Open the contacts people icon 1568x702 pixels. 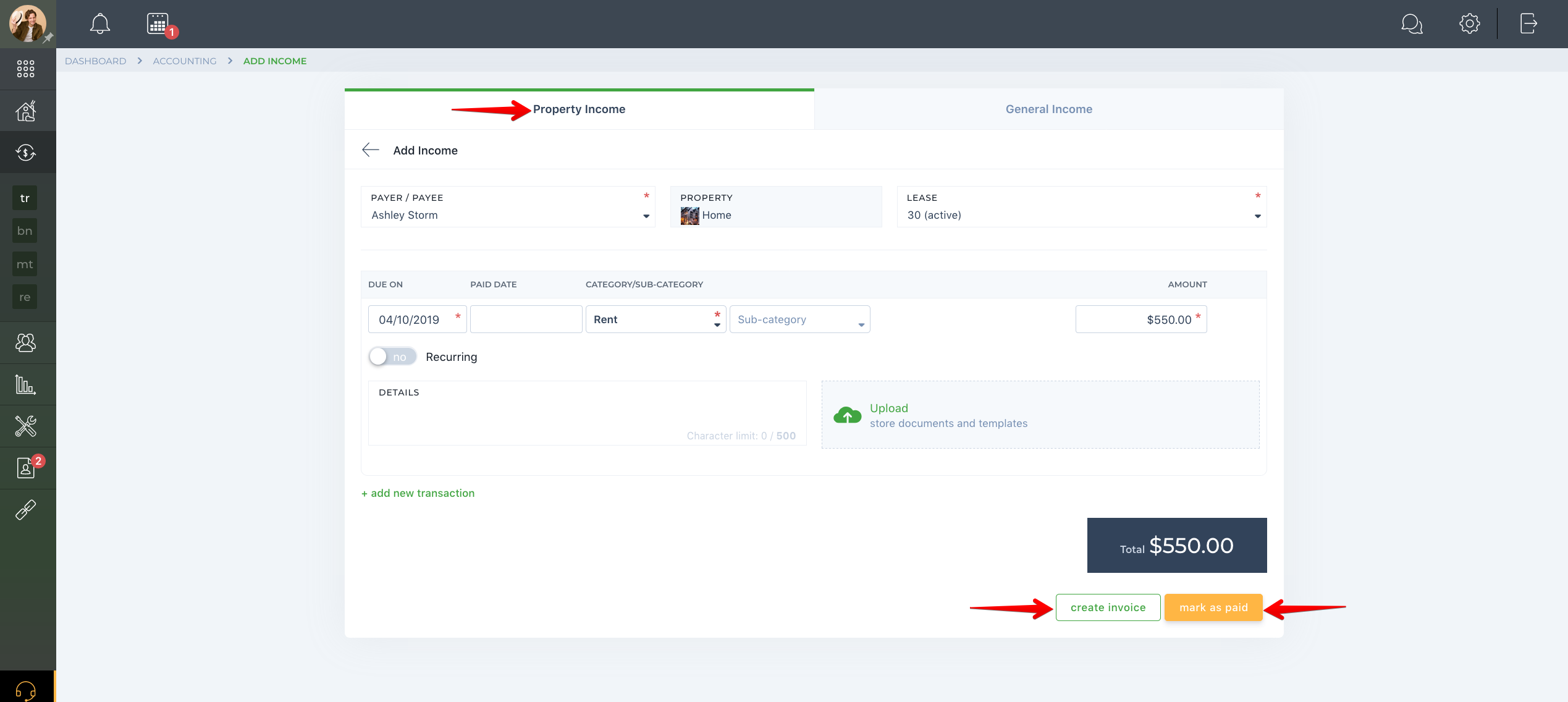point(26,342)
